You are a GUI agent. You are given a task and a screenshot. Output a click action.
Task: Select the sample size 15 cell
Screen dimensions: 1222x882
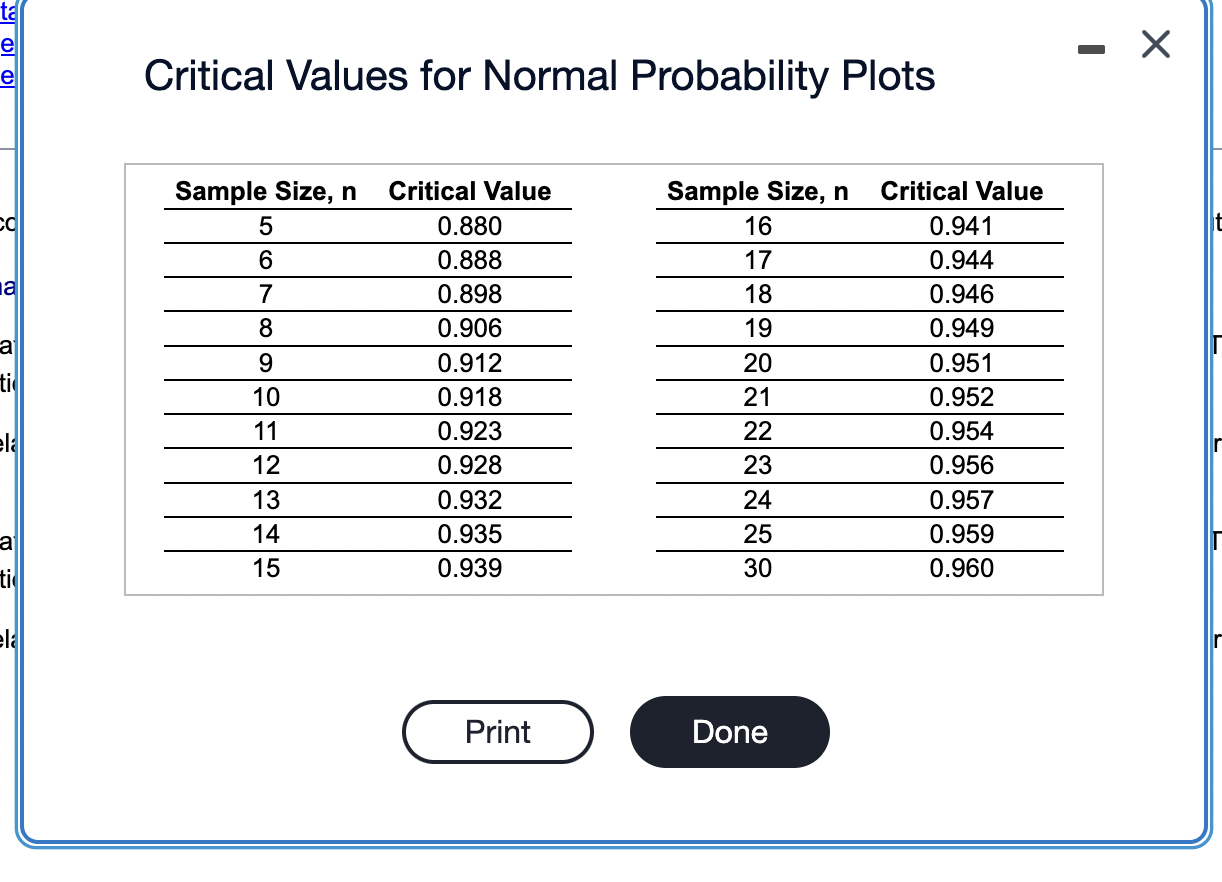tap(266, 568)
